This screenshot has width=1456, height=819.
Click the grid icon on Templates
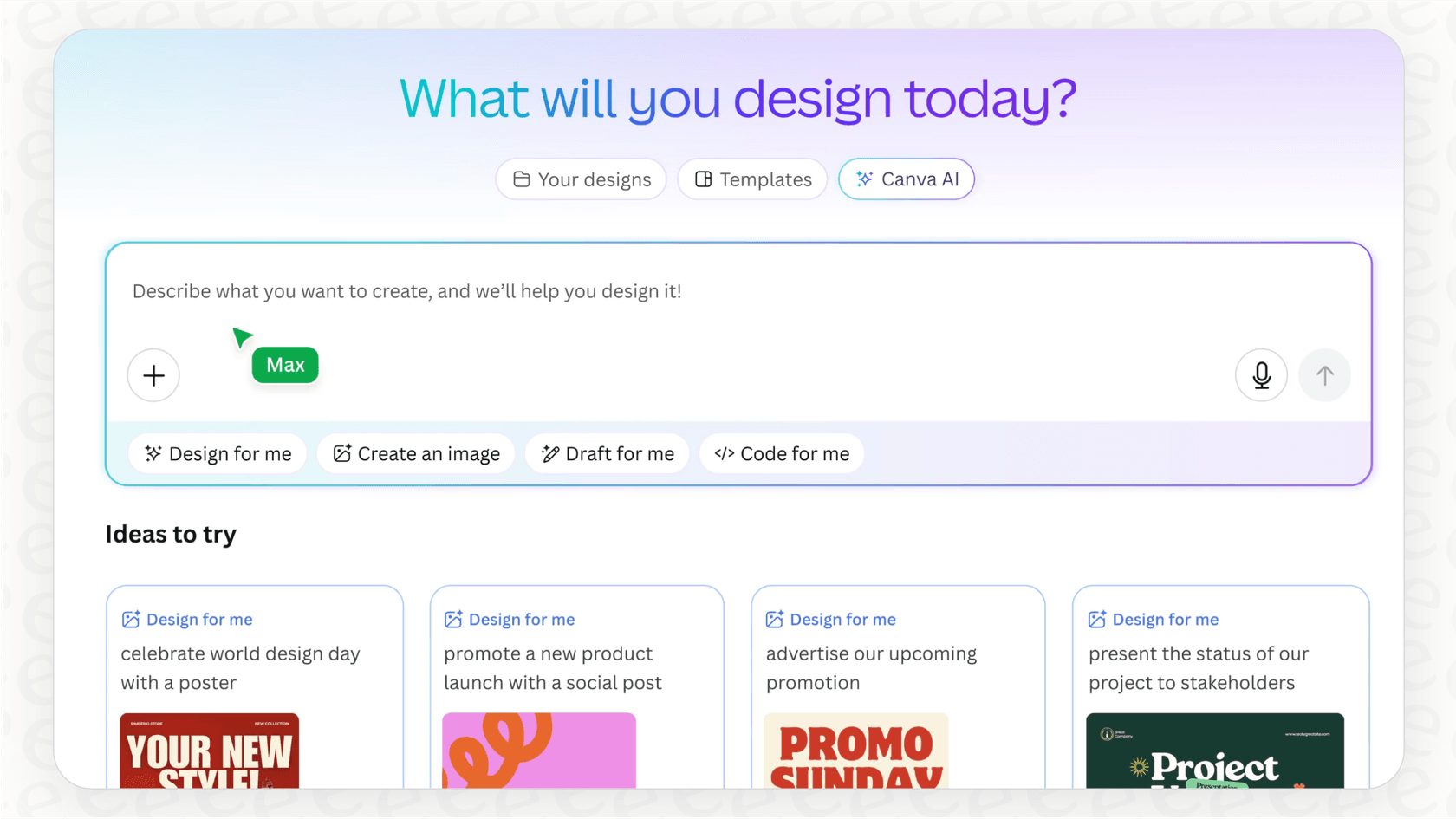(x=703, y=179)
